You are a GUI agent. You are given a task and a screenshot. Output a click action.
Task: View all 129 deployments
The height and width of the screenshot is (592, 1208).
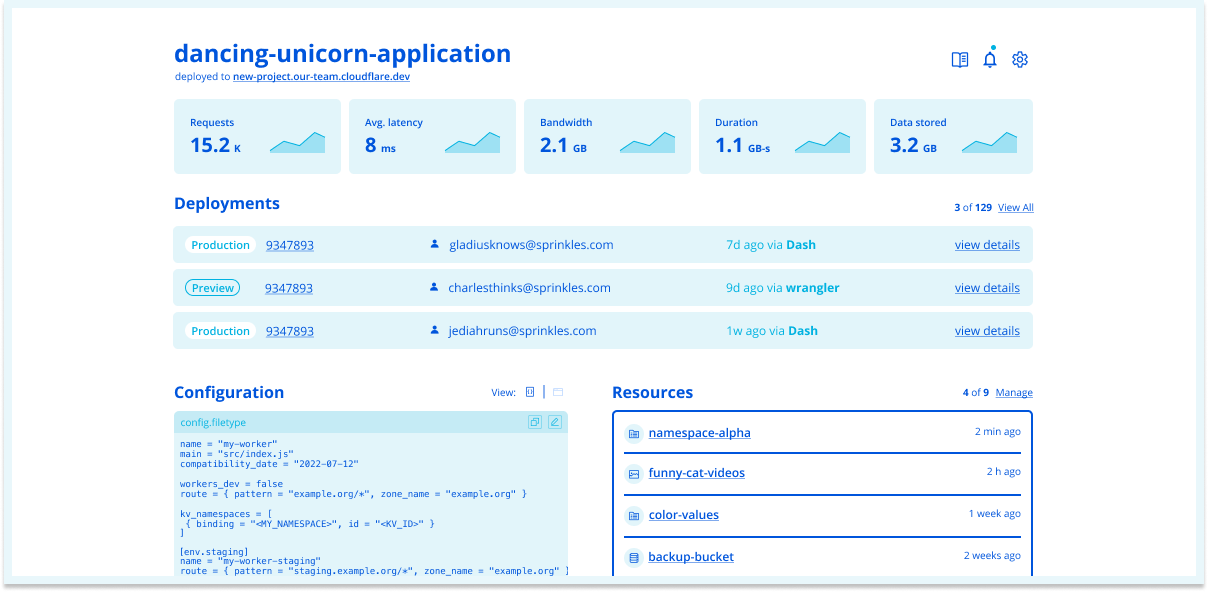tap(1015, 208)
